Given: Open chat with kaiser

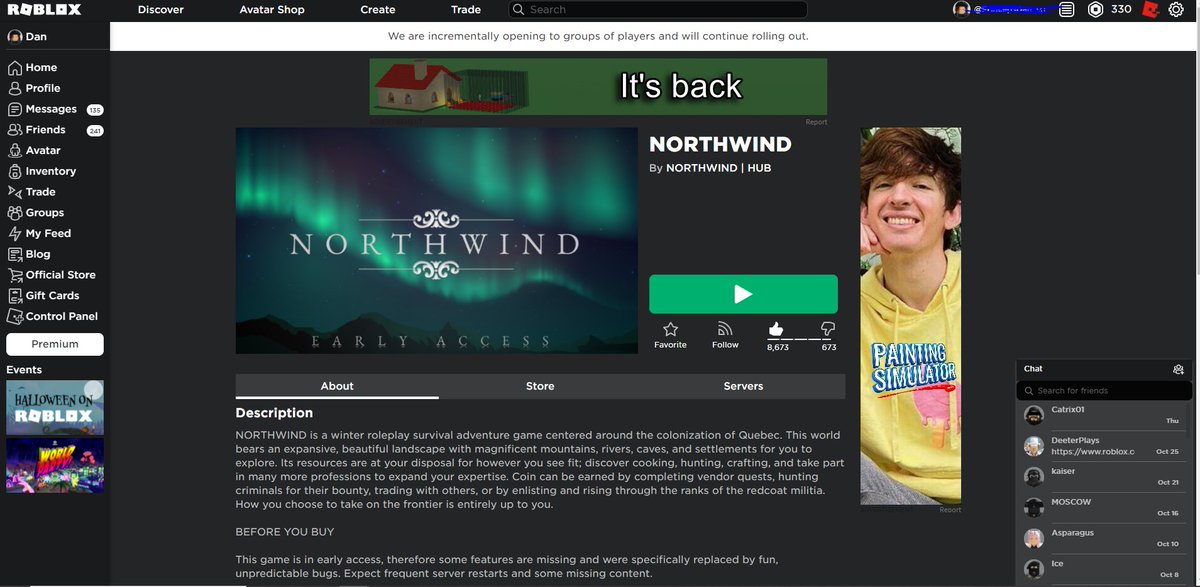Looking at the screenshot, I should [1104, 476].
